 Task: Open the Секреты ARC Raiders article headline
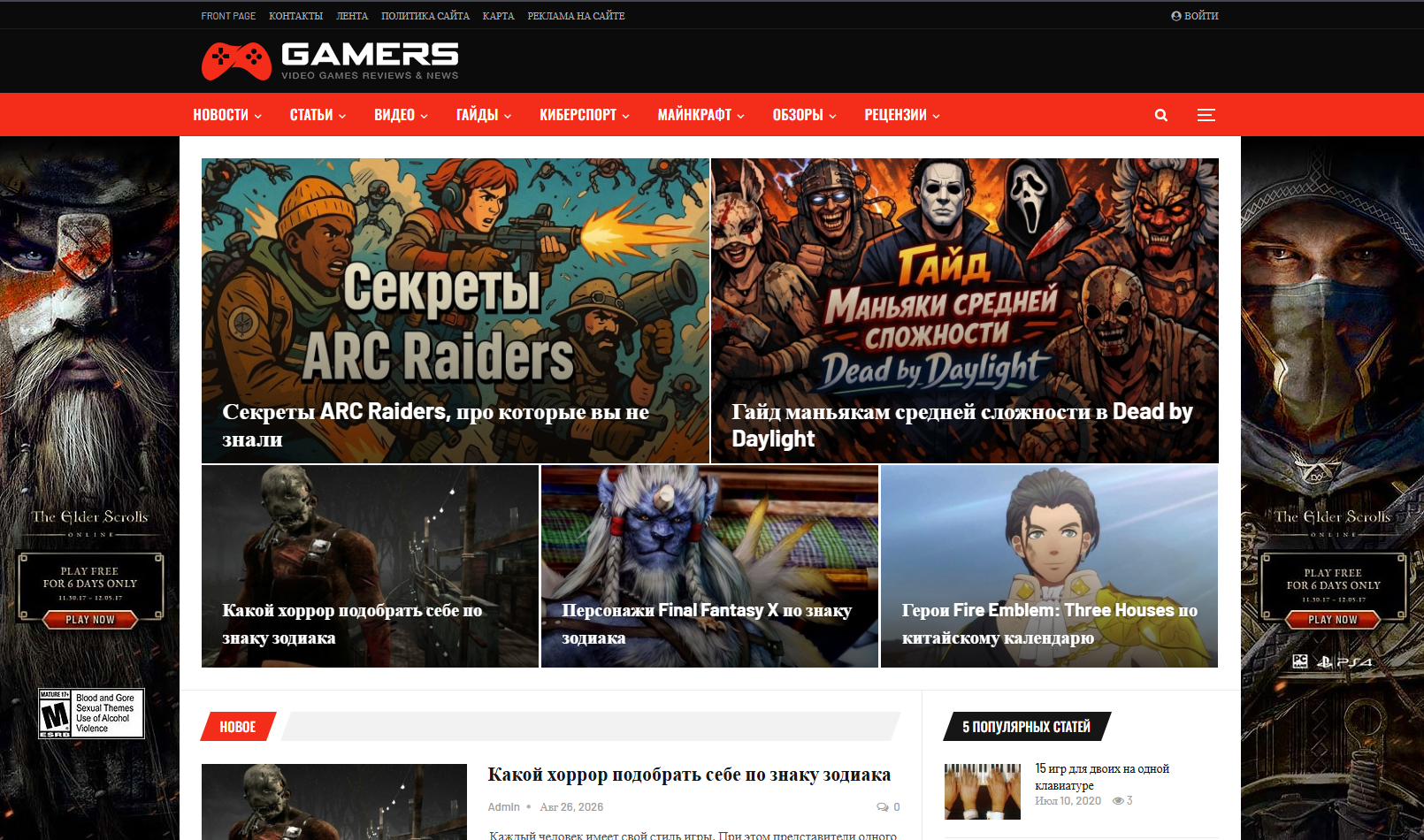pyautogui.click(x=436, y=425)
